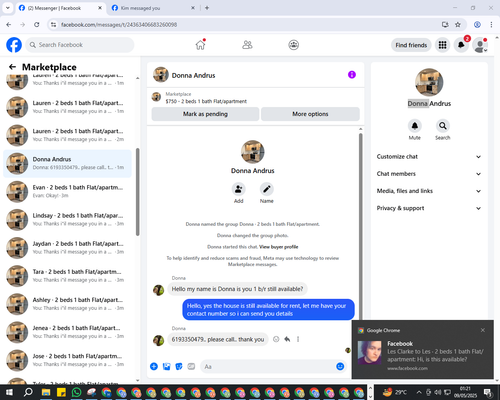Go to the Facebook Home icon
The image size is (500, 400).
(200, 45)
